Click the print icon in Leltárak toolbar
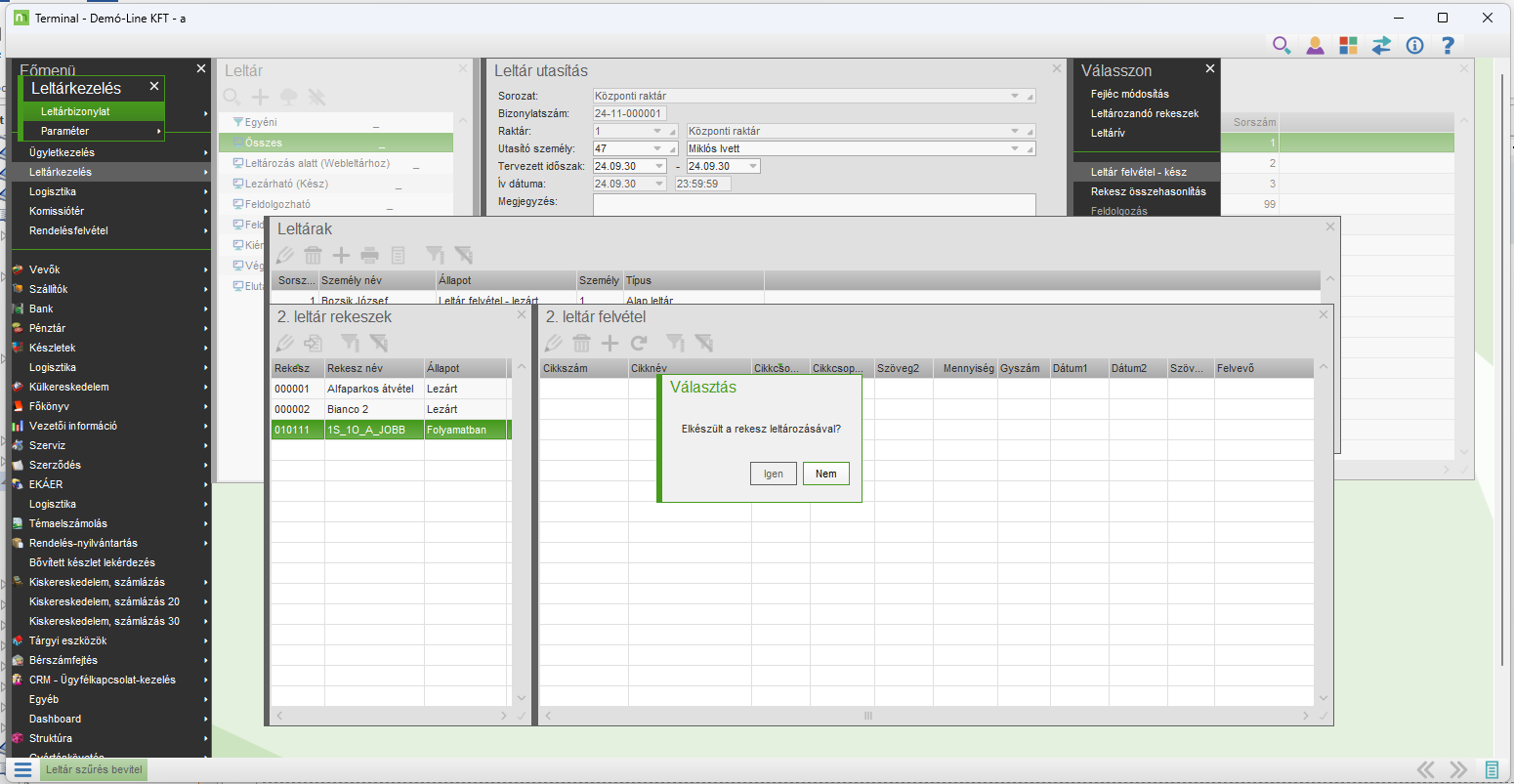This screenshot has height=784, width=1514. (x=369, y=256)
